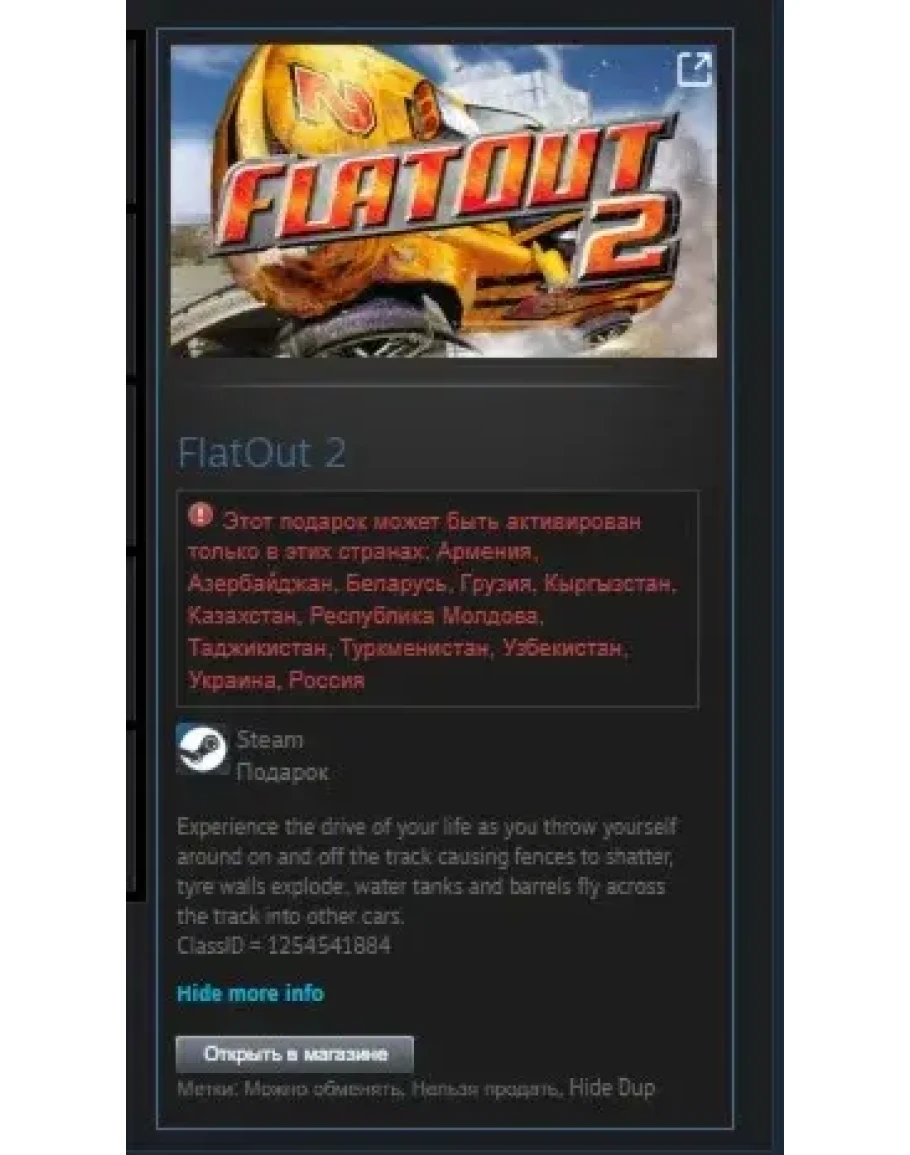This screenshot has height=1155, width=910.
Task: Click the Подарок item type label
Action: click(x=282, y=772)
